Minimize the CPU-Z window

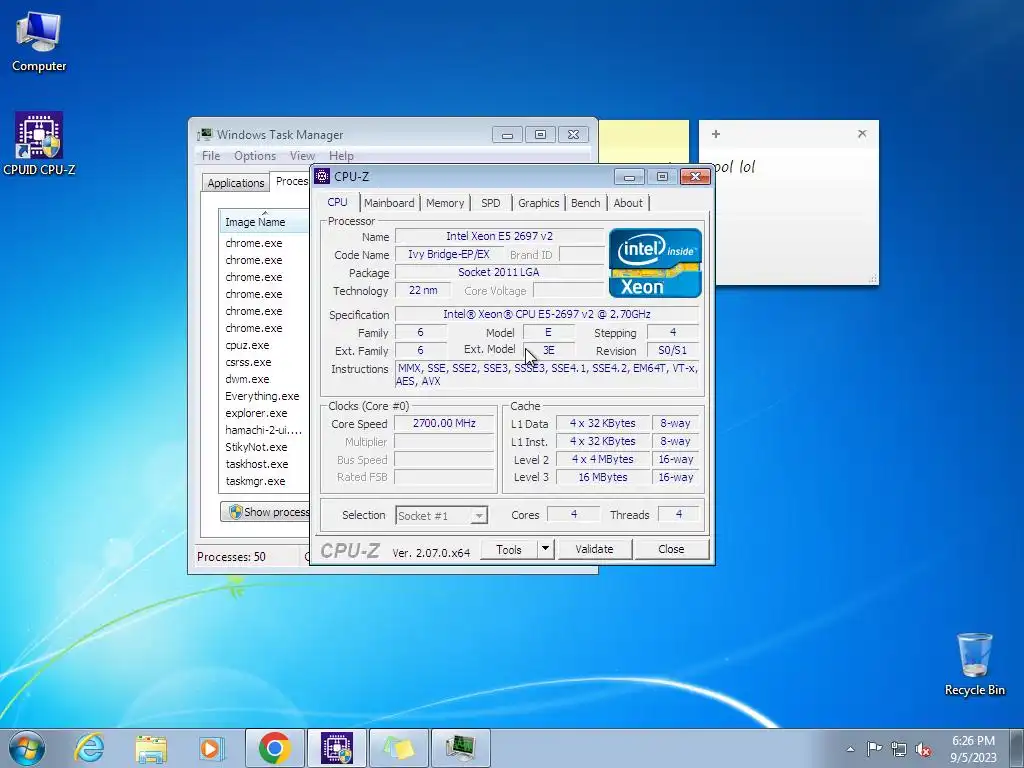tap(629, 177)
